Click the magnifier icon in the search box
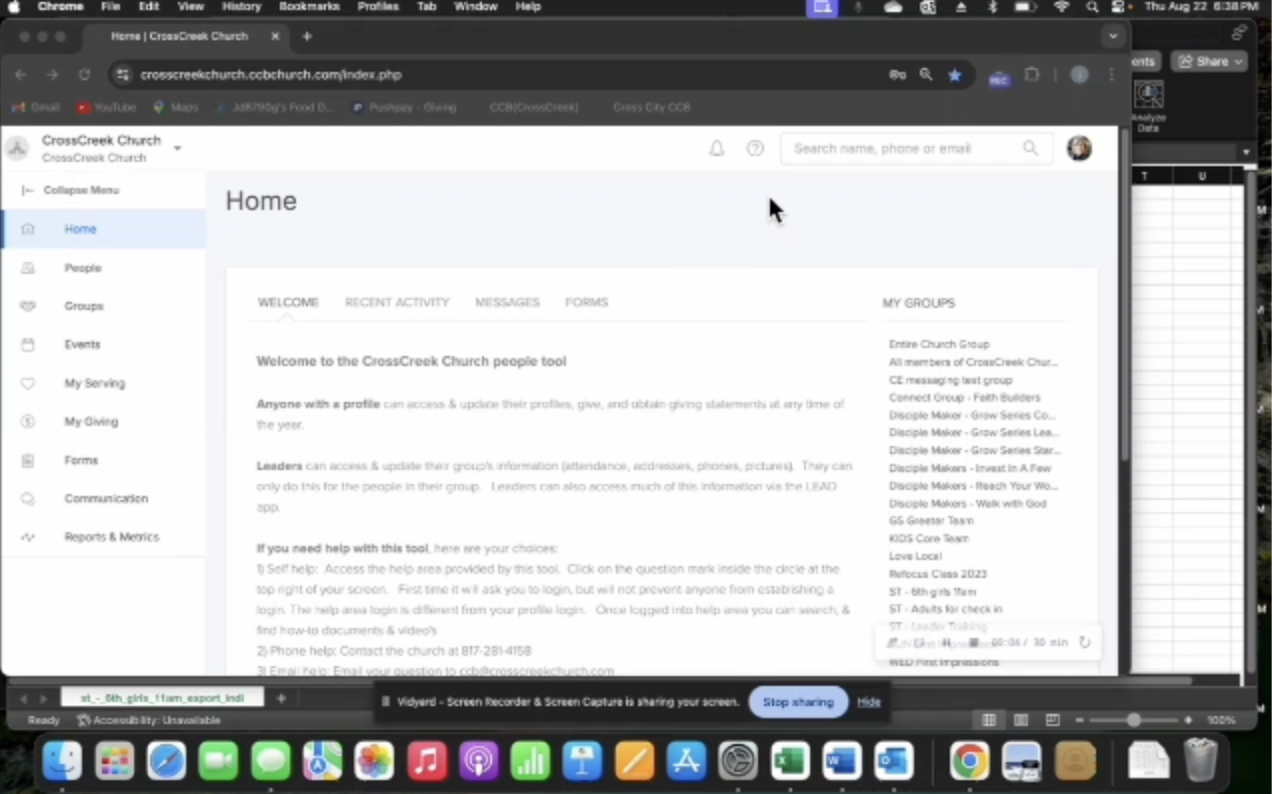The height and width of the screenshot is (794, 1272). [1030, 148]
